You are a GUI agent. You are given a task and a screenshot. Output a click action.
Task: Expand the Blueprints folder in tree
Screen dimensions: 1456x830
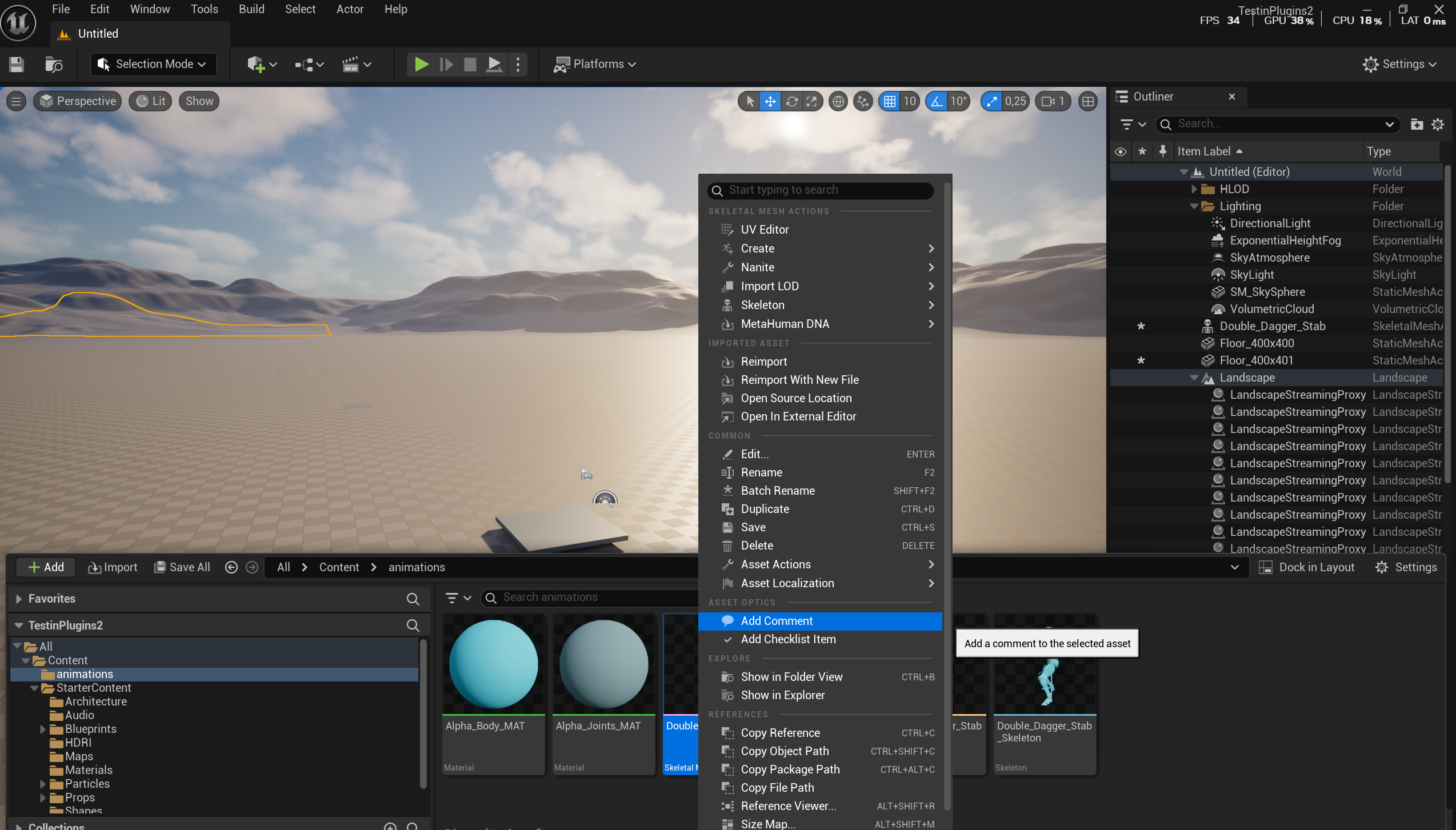coord(43,729)
